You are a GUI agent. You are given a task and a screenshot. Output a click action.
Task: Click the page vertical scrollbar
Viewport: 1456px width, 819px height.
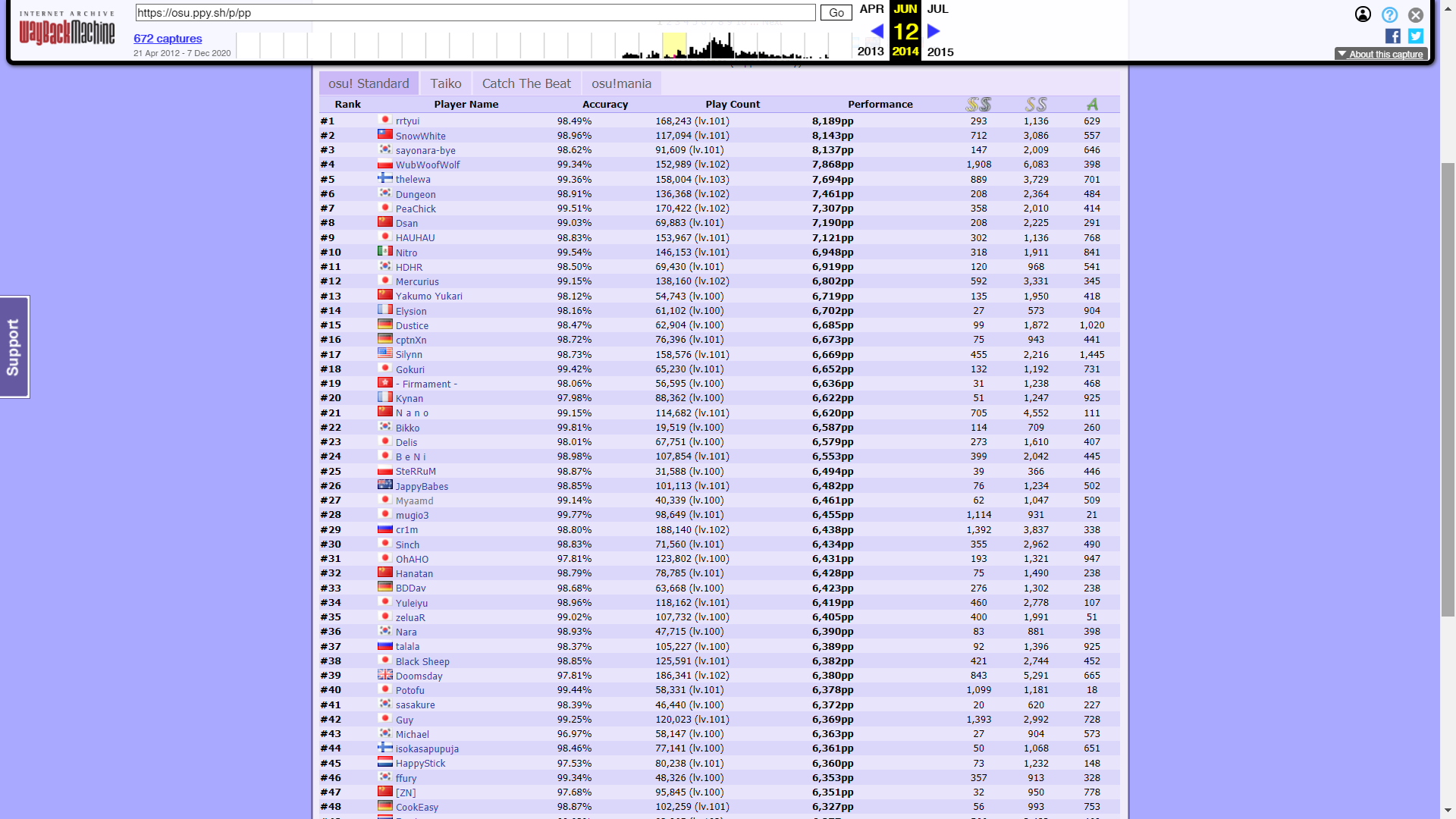point(1448,390)
